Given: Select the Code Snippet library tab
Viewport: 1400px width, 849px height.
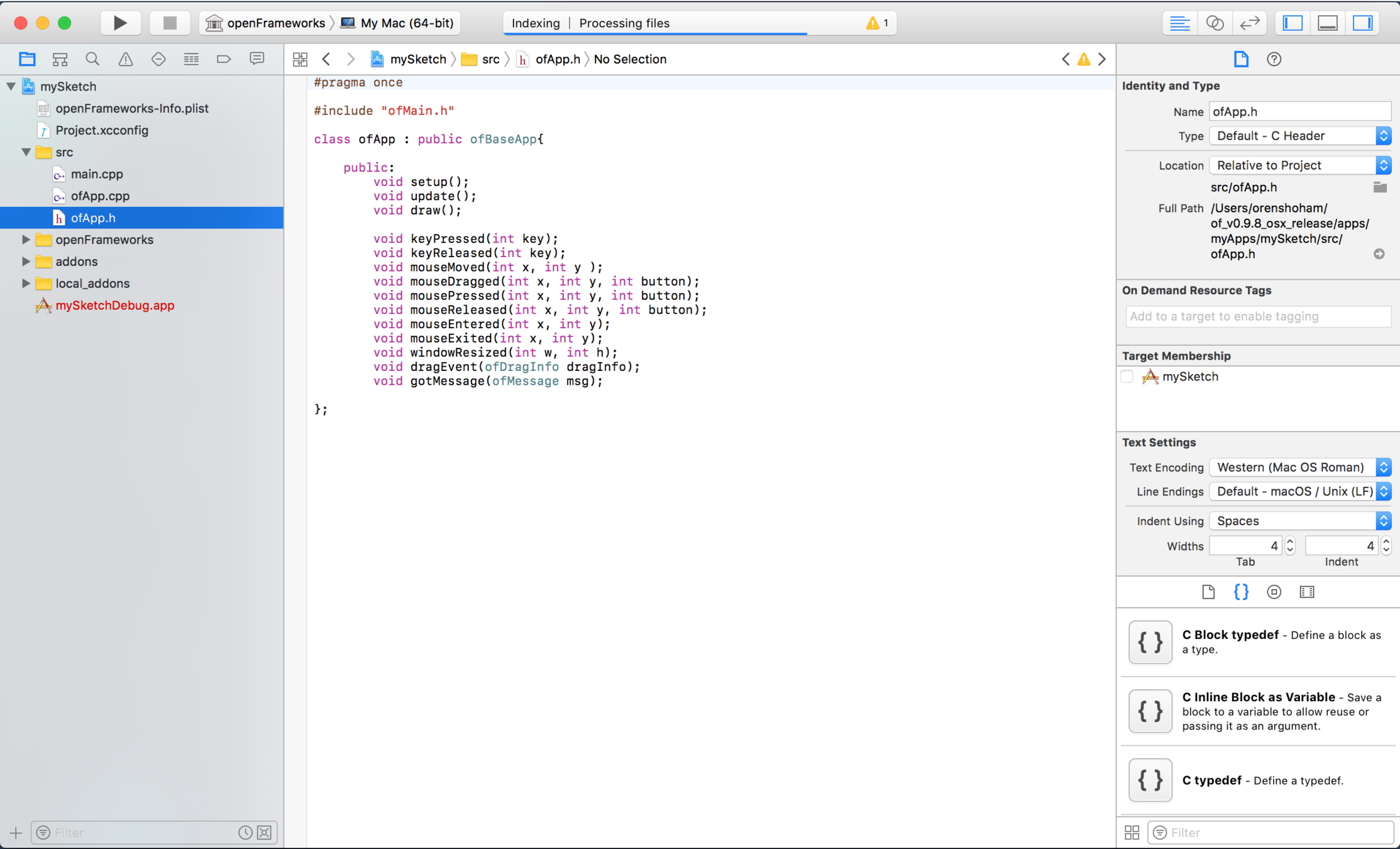Looking at the screenshot, I should [x=1241, y=592].
